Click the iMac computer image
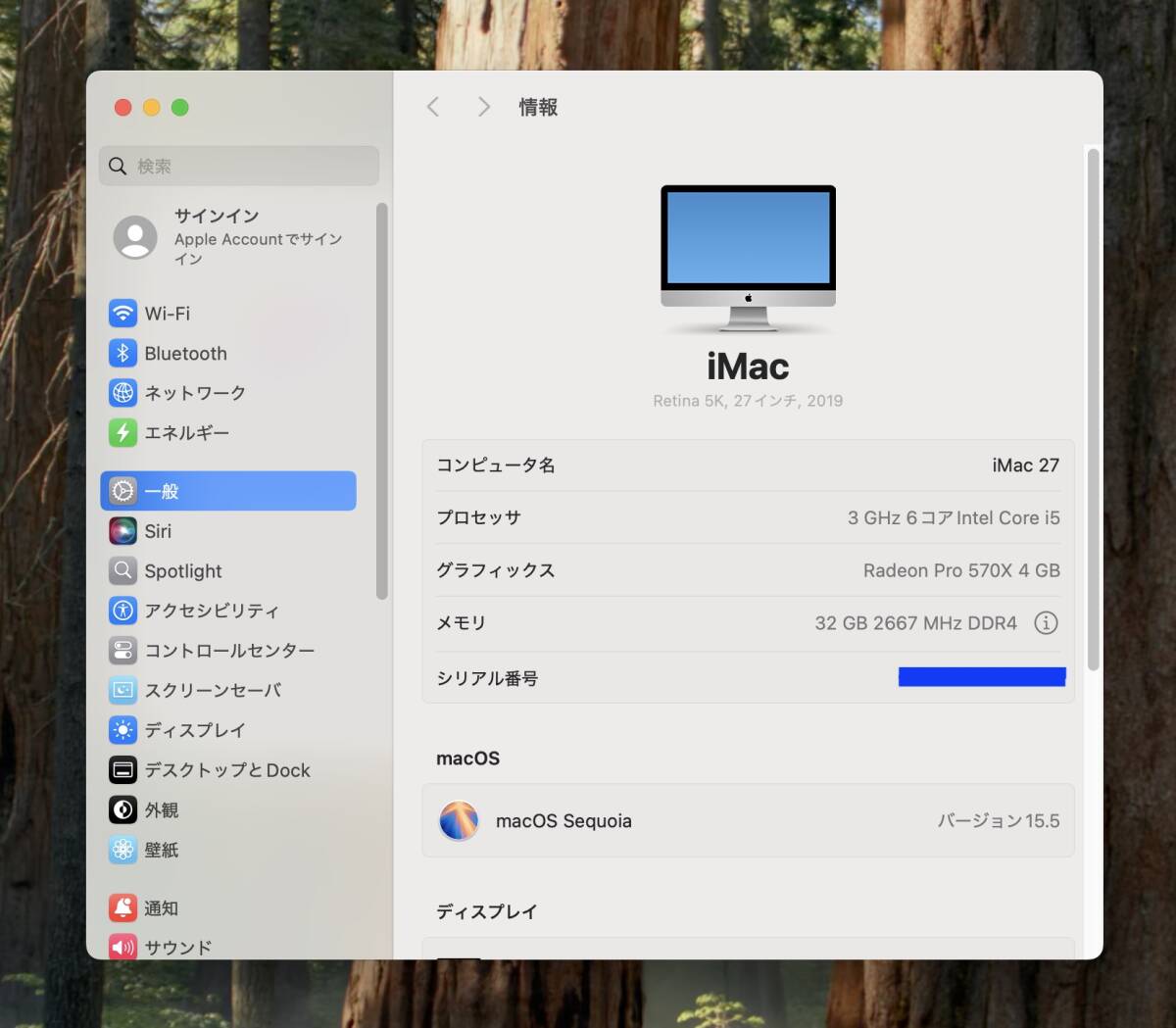Screen dimensions: 1176x1028 click(749, 258)
